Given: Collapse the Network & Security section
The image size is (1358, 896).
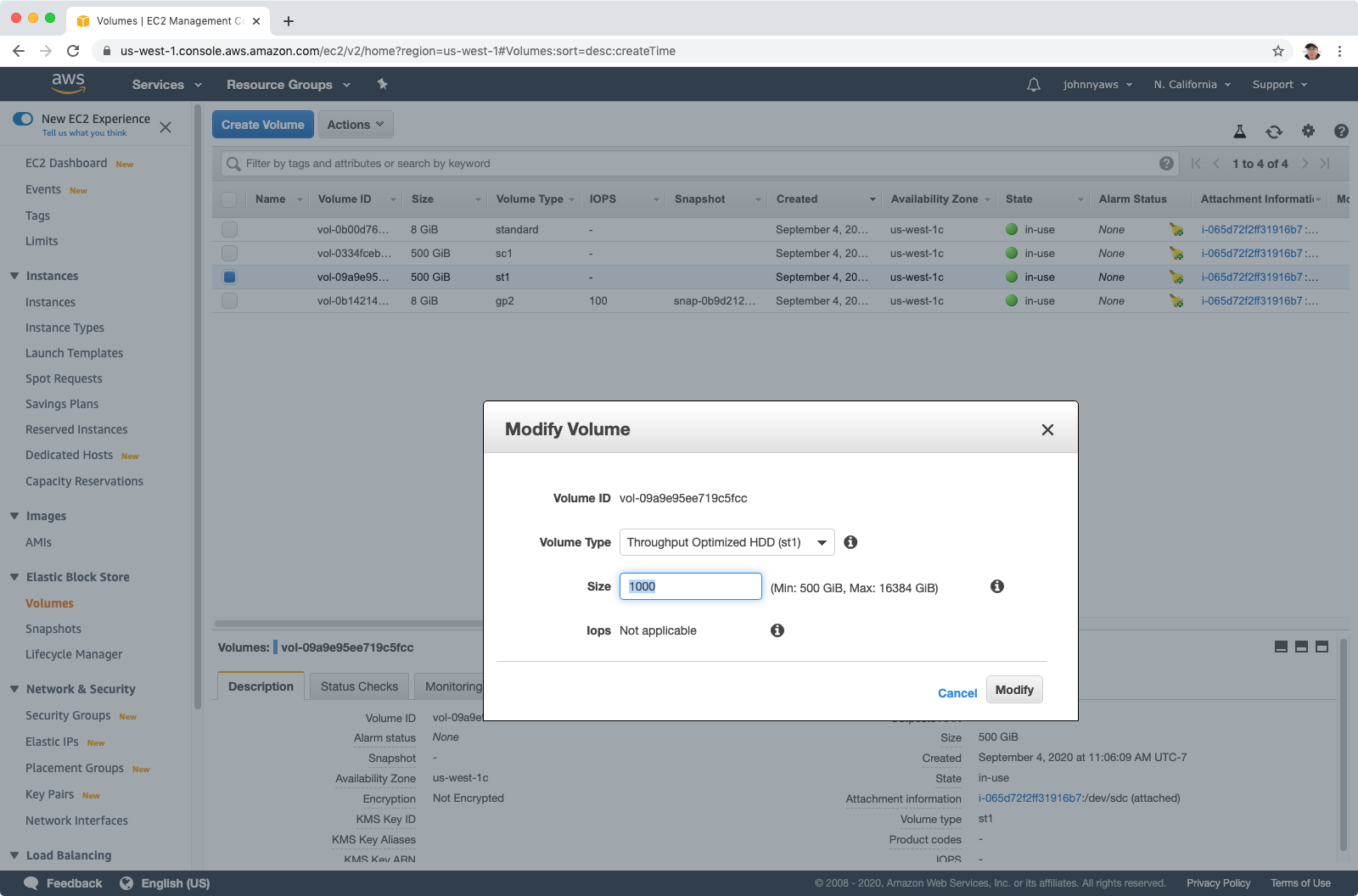Looking at the screenshot, I should pos(14,689).
